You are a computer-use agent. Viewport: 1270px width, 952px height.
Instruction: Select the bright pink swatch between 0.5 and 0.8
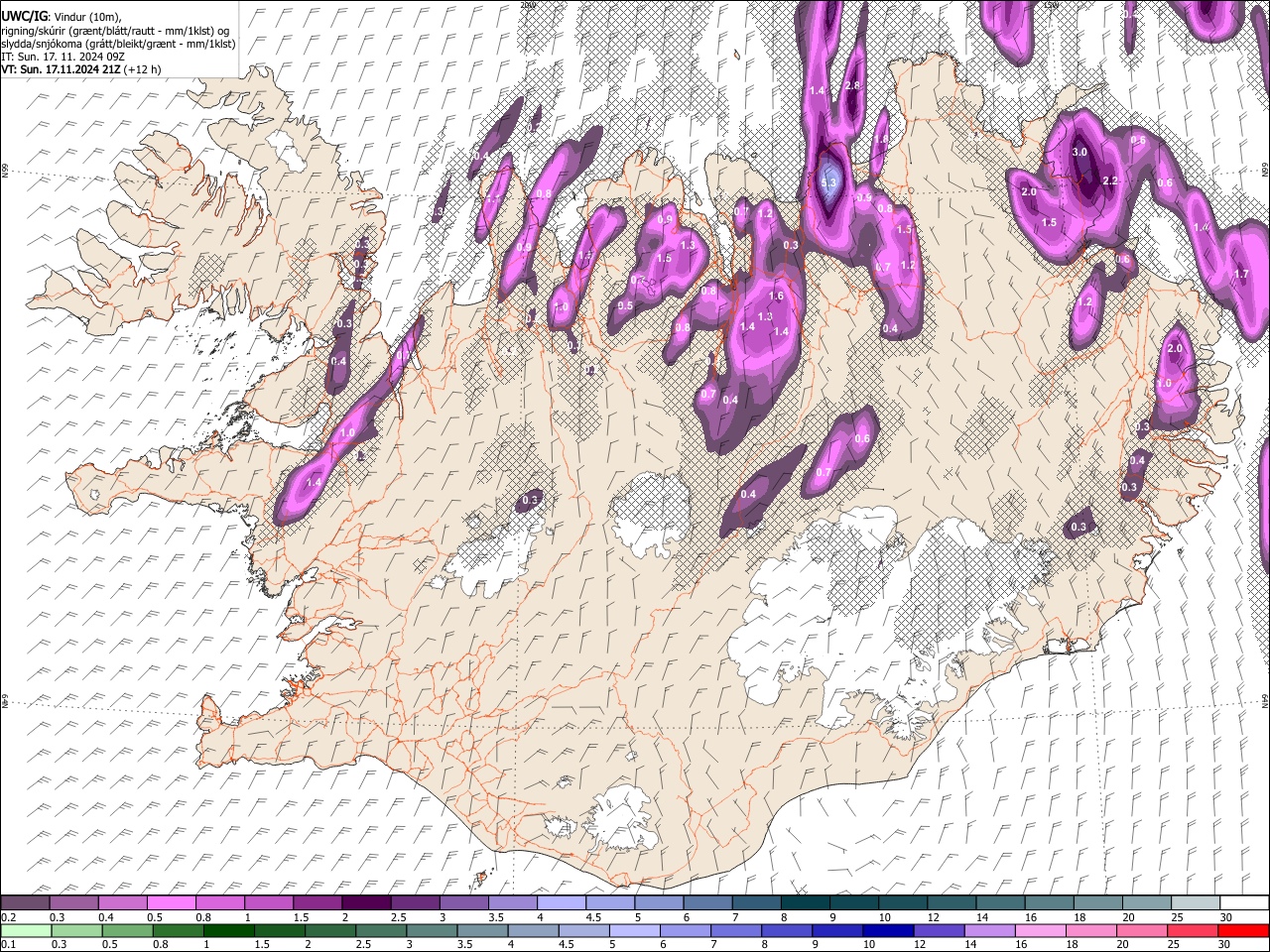click(x=171, y=903)
